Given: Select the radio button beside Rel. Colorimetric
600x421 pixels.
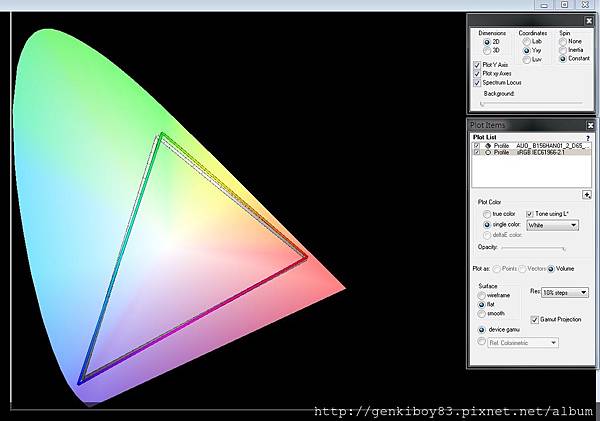Looking at the screenshot, I should [x=482, y=341].
